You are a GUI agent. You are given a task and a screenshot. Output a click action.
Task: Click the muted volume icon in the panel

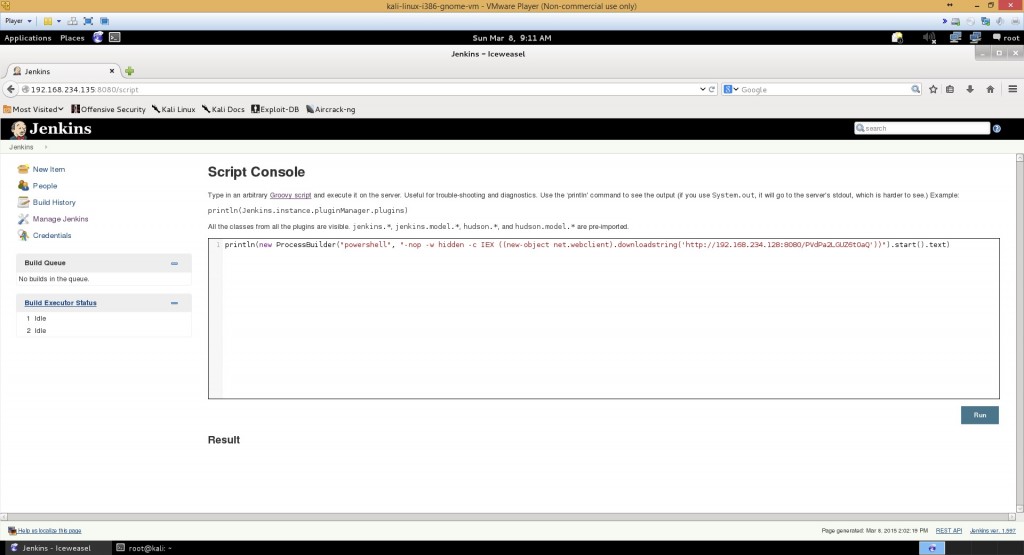(x=929, y=38)
